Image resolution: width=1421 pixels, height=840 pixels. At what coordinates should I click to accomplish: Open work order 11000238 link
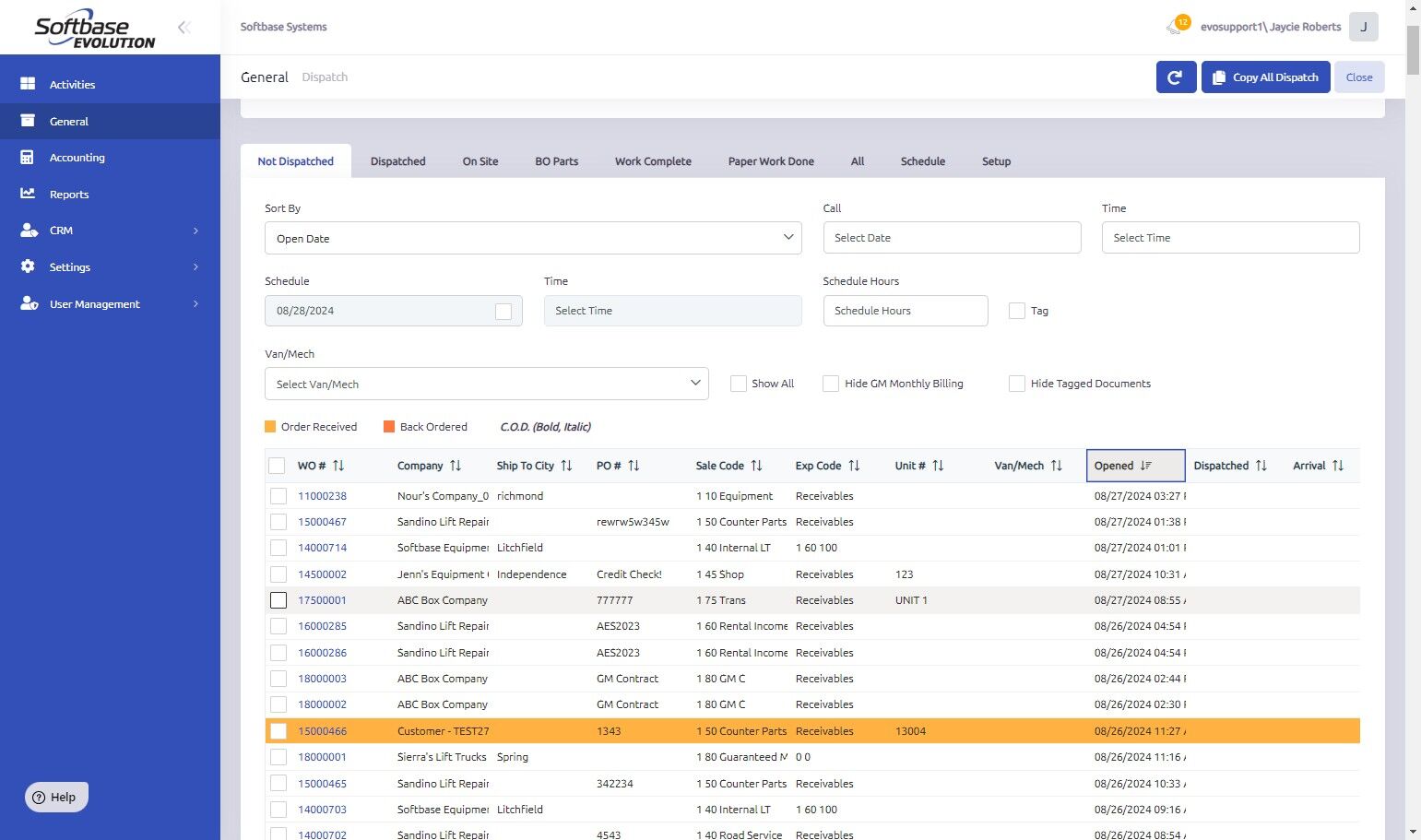322,496
